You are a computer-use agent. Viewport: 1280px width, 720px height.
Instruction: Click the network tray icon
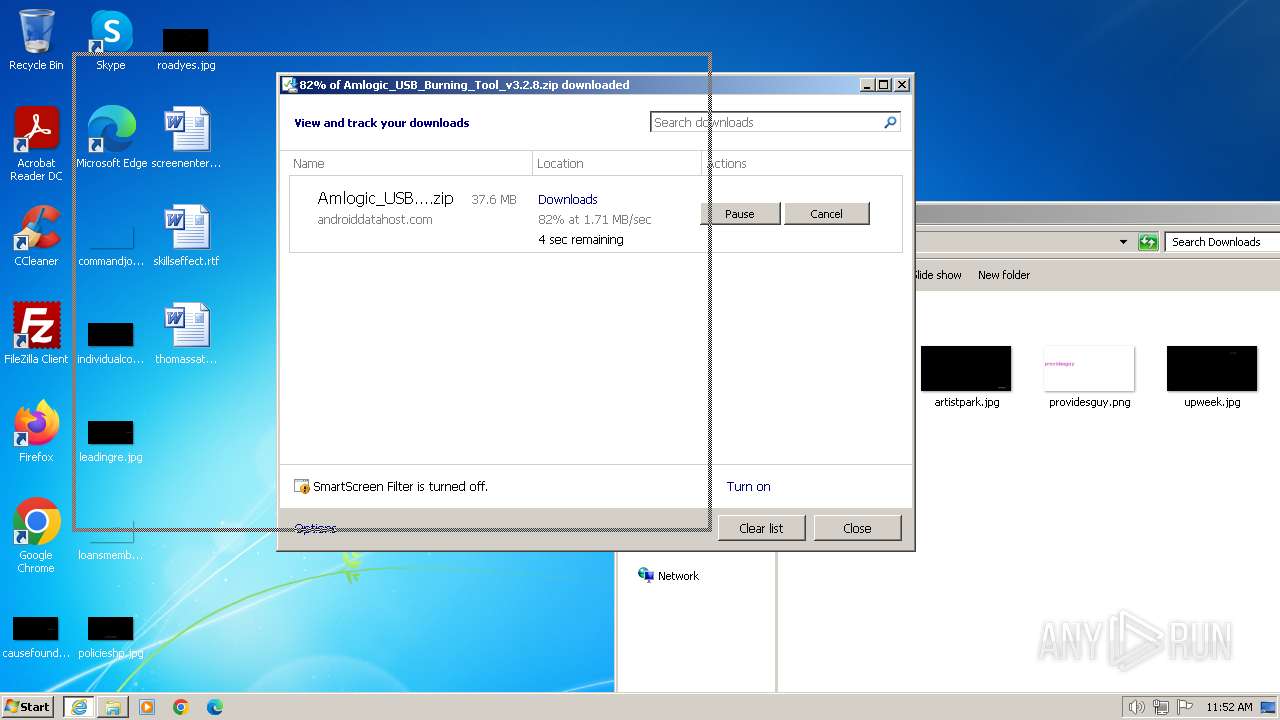(x=1161, y=707)
